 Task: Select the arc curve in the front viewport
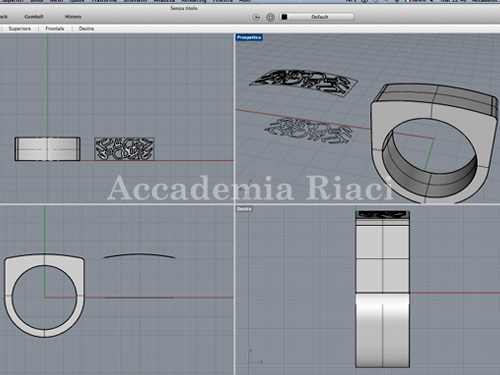click(139, 256)
